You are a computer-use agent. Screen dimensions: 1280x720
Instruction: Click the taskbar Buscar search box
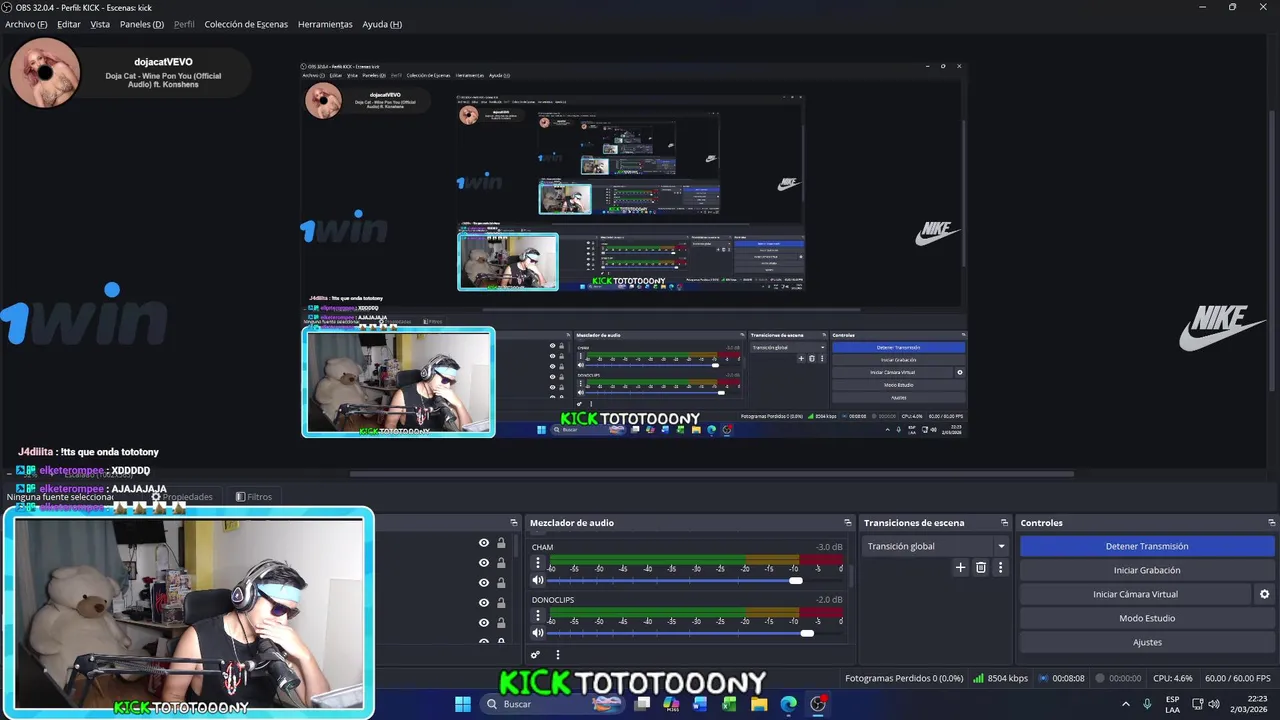point(554,704)
